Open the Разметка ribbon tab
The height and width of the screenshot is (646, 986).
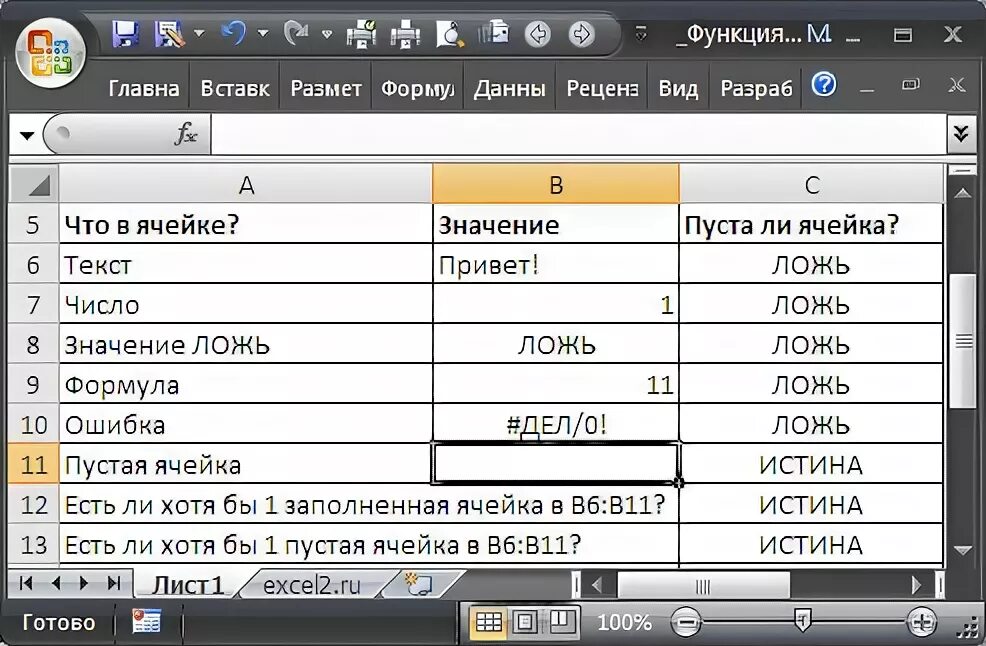(326, 89)
